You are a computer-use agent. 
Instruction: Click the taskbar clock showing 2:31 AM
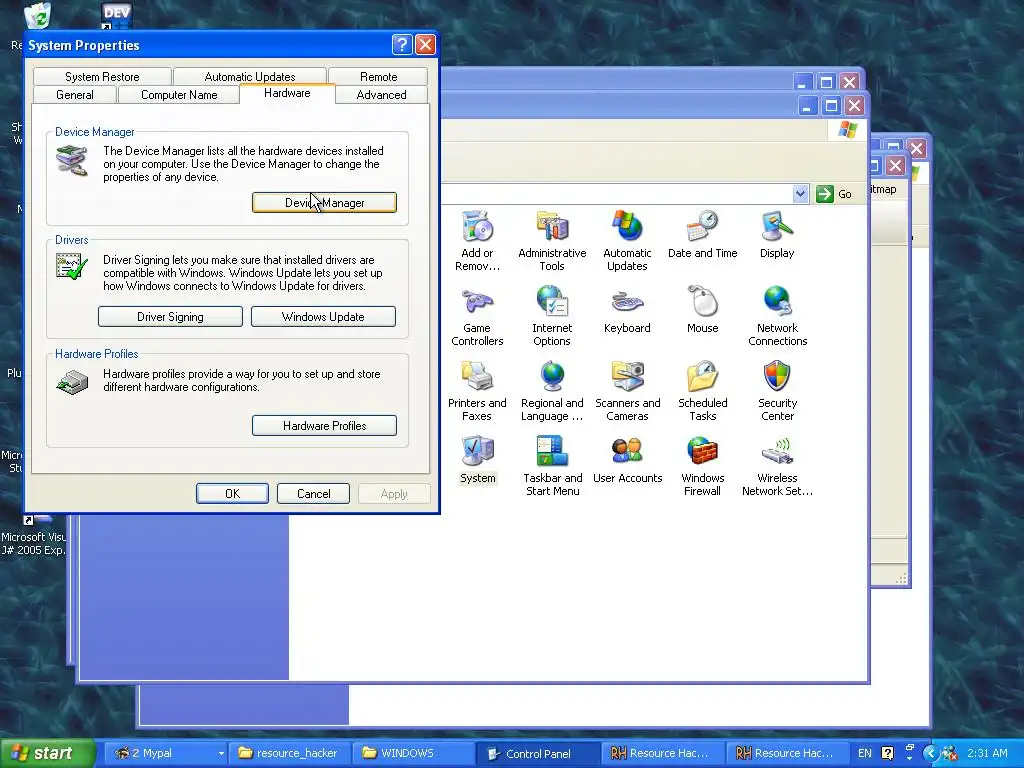point(987,753)
